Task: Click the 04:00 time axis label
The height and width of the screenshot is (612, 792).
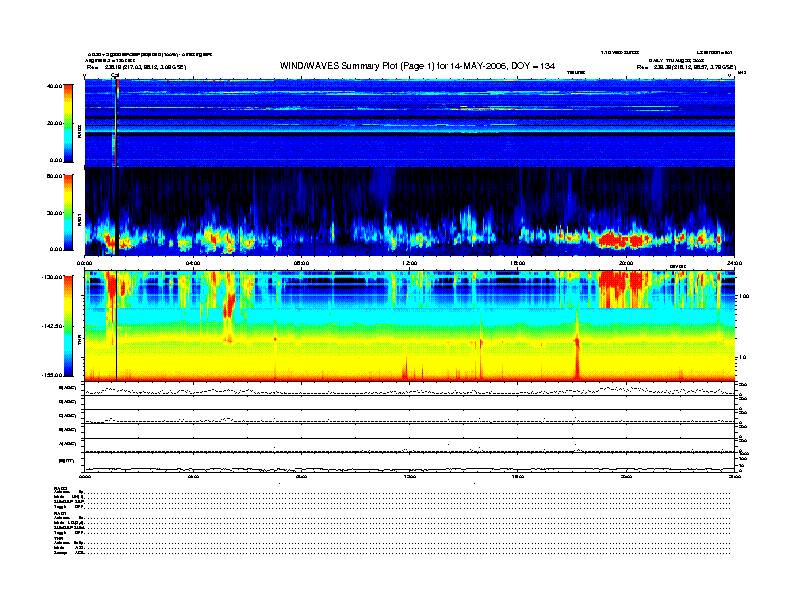Action: 193,263
